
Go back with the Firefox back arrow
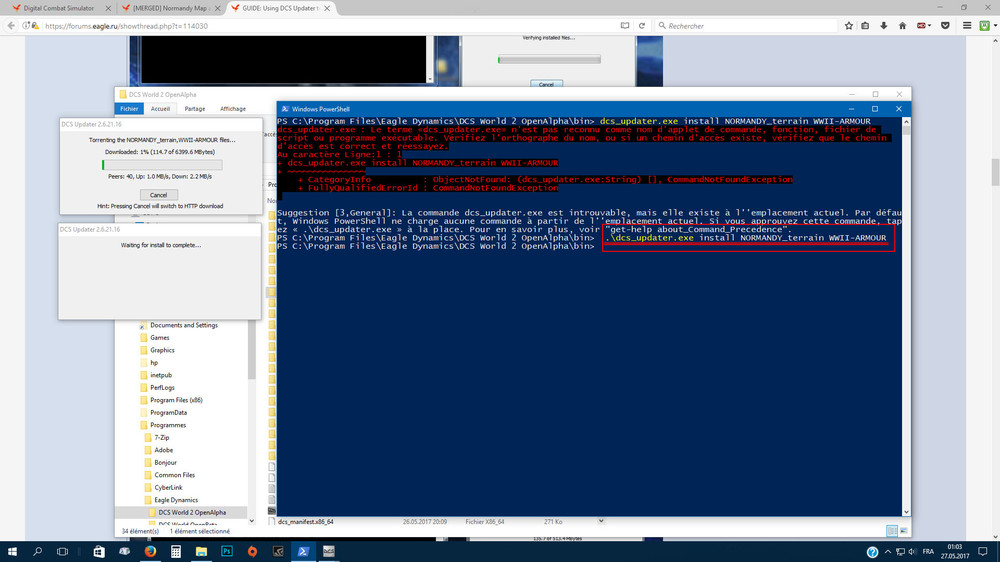11,26
